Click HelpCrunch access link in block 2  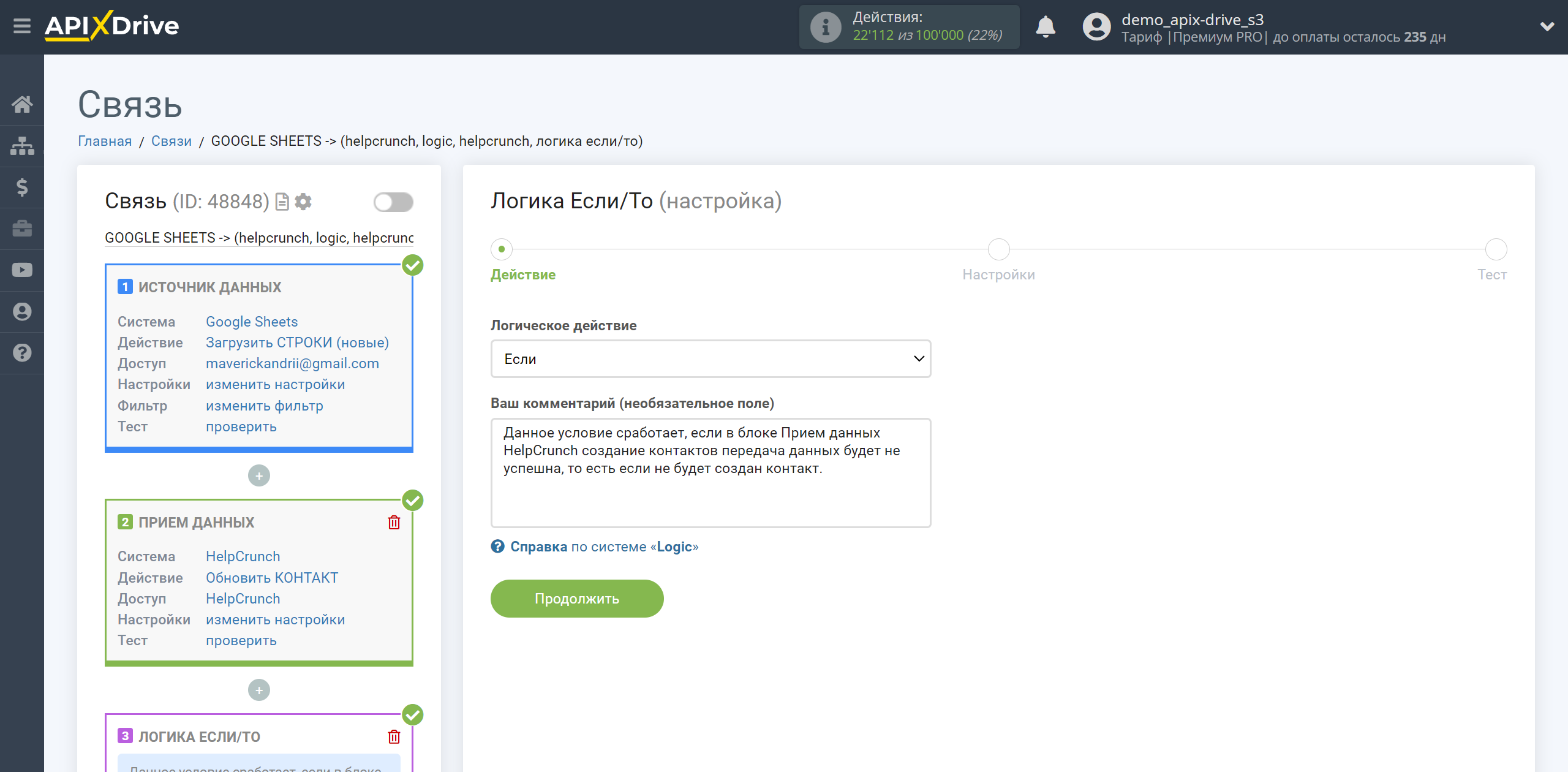(x=243, y=599)
